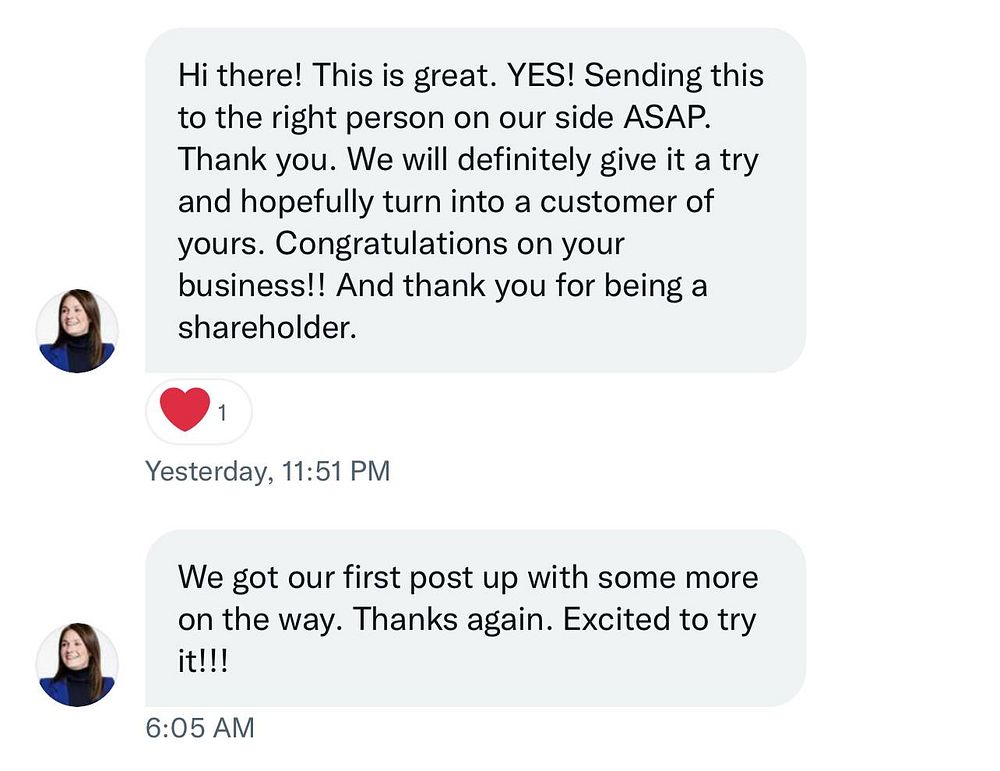
Task: Select the reaction count "1"
Action: (222, 413)
